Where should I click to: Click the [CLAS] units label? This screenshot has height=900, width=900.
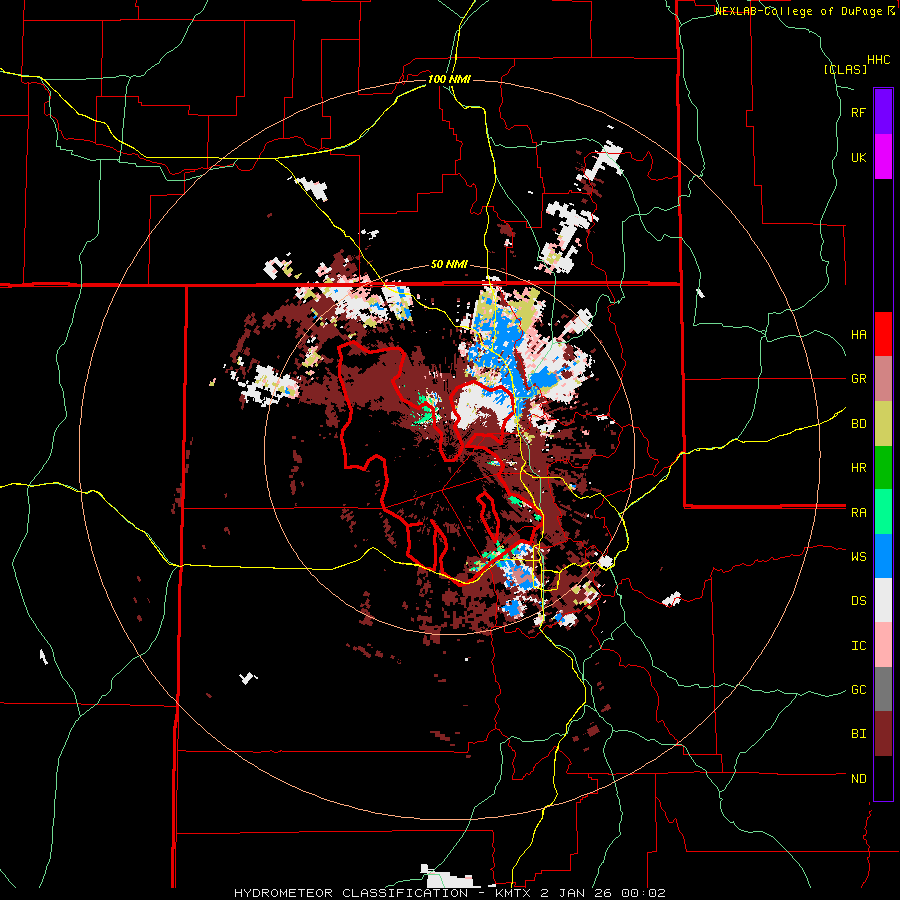[x=845, y=70]
